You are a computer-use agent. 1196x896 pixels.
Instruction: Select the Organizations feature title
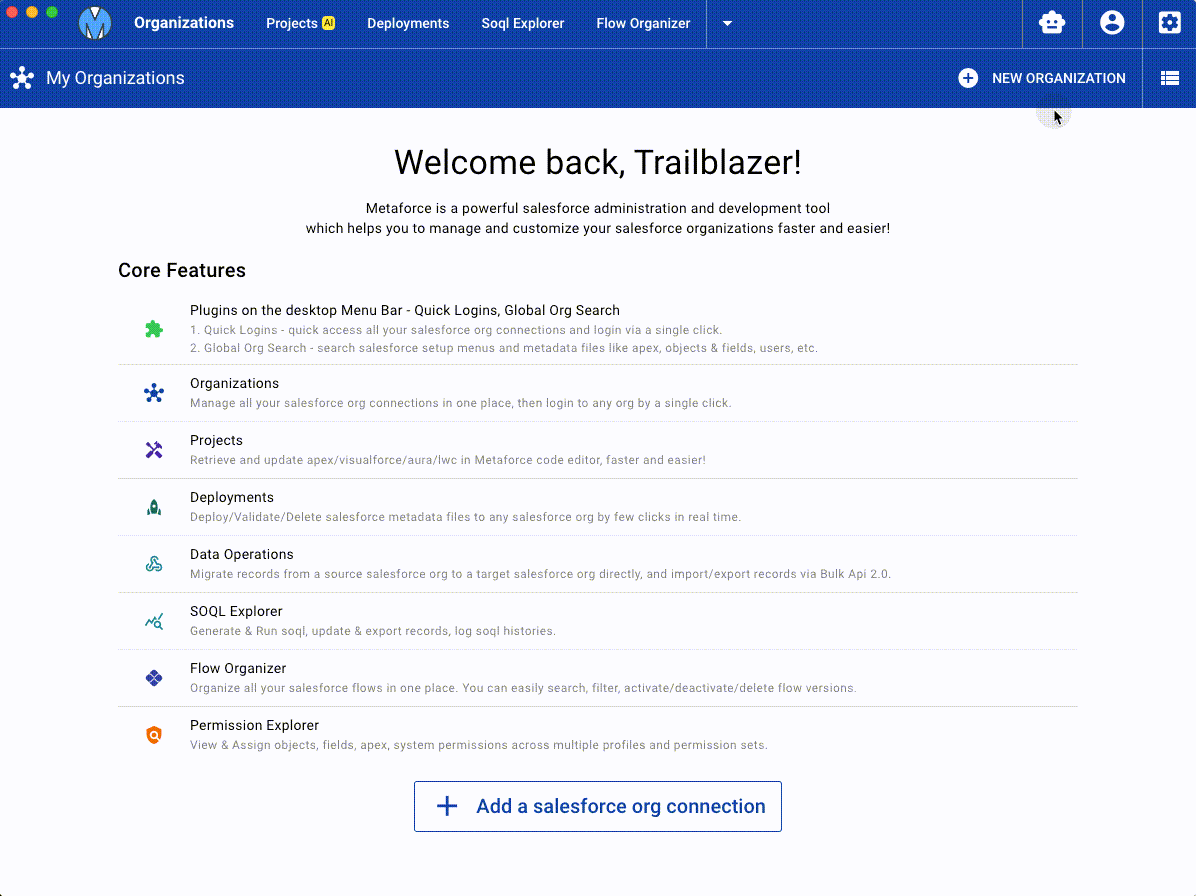[234, 384]
